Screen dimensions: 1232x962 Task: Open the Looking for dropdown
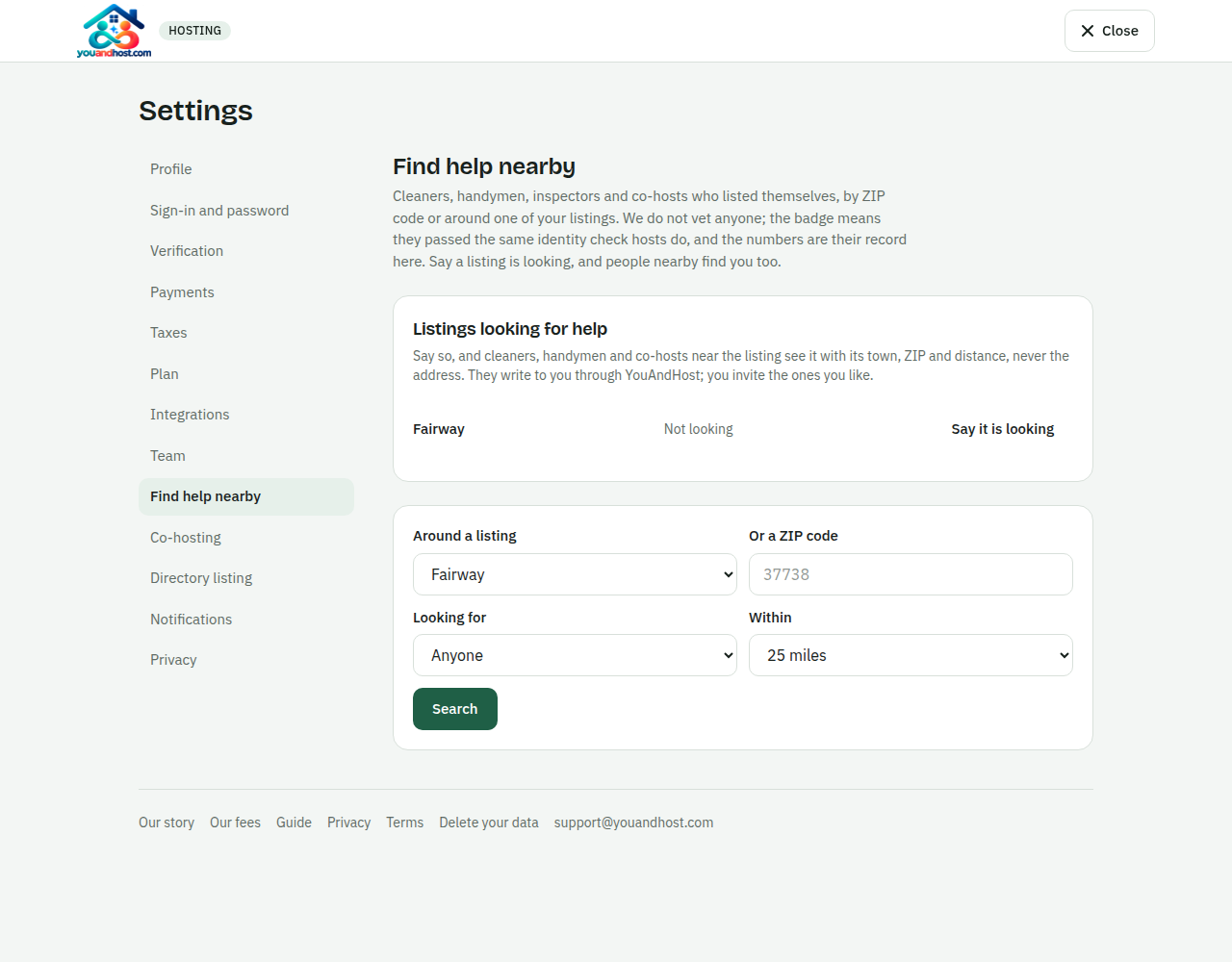pyautogui.click(x=575, y=655)
